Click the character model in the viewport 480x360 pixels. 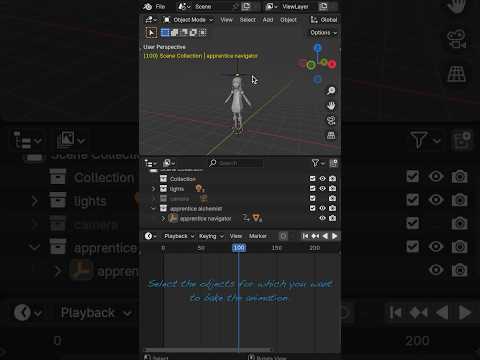[237, 104]
